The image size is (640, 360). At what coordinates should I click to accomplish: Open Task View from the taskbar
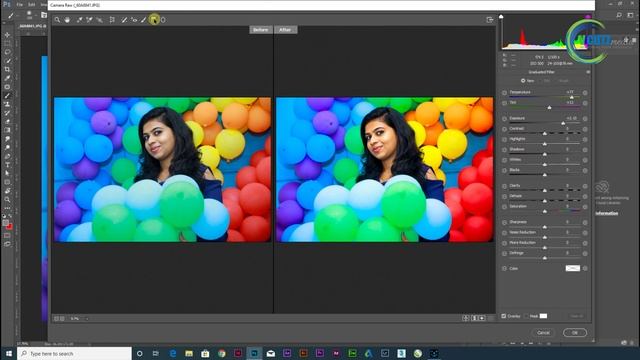pyautogui.click(x=156, y=353)
